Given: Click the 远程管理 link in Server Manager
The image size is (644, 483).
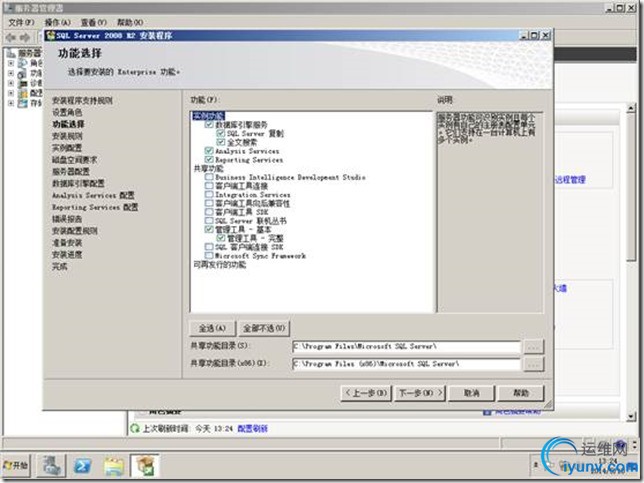Looking at the screenshot, I should point(570,179).
